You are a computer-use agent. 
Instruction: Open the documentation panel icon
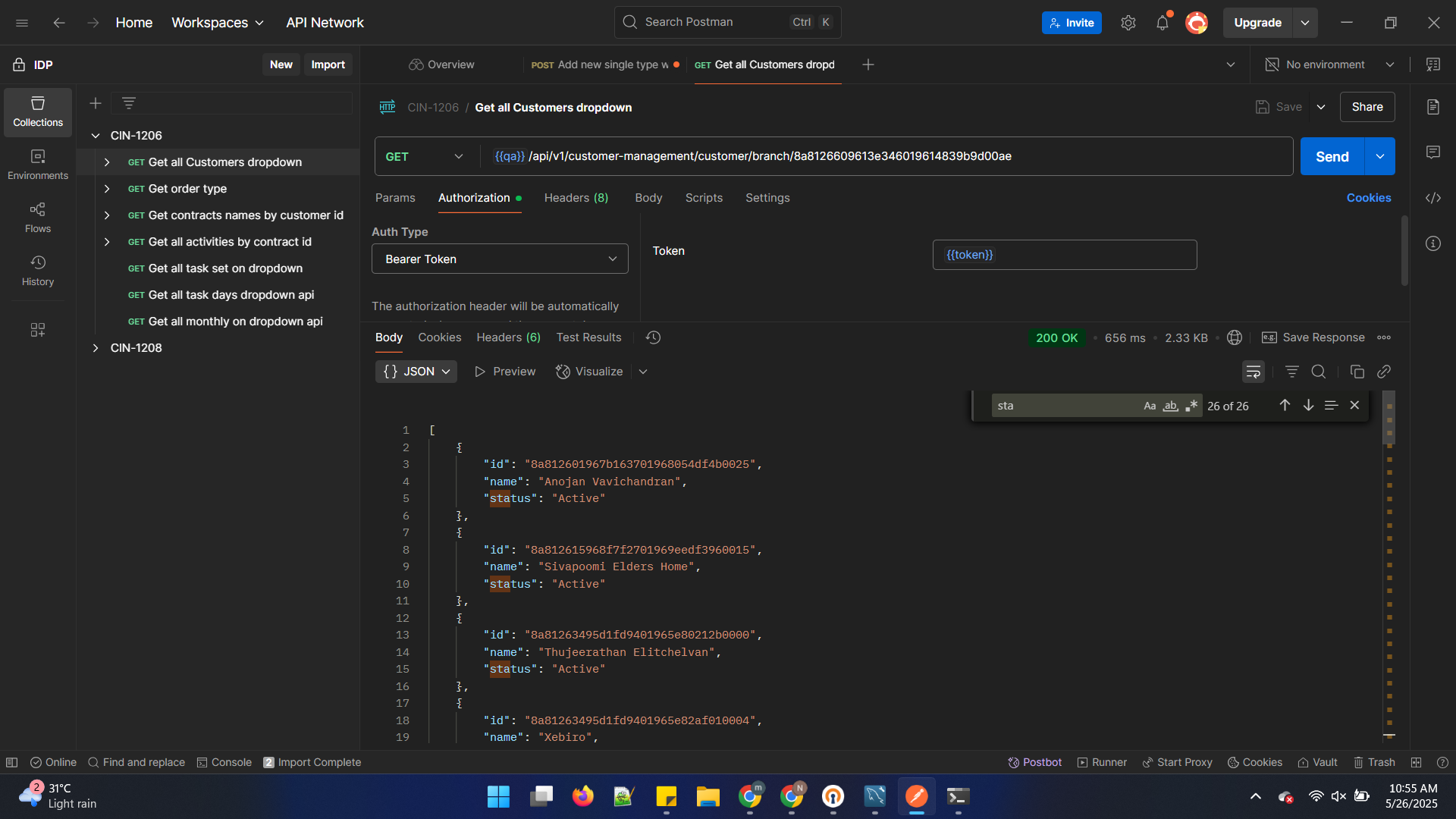click(1433, 107)
